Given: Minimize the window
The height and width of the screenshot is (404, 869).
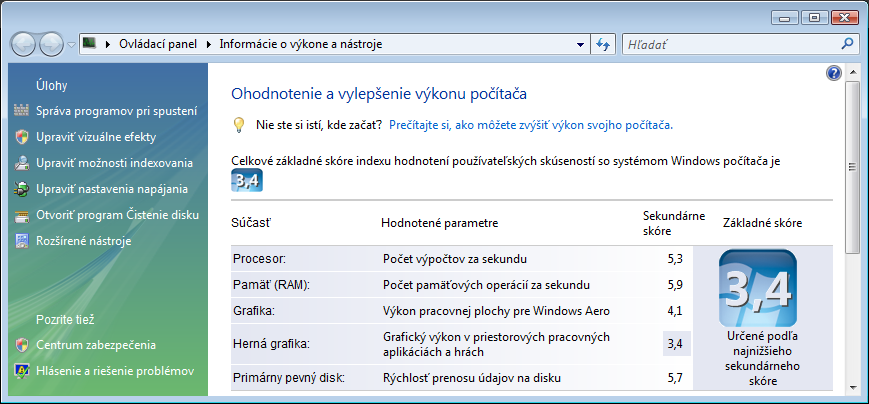Looking at the screenshot, I should coord(784,18).
